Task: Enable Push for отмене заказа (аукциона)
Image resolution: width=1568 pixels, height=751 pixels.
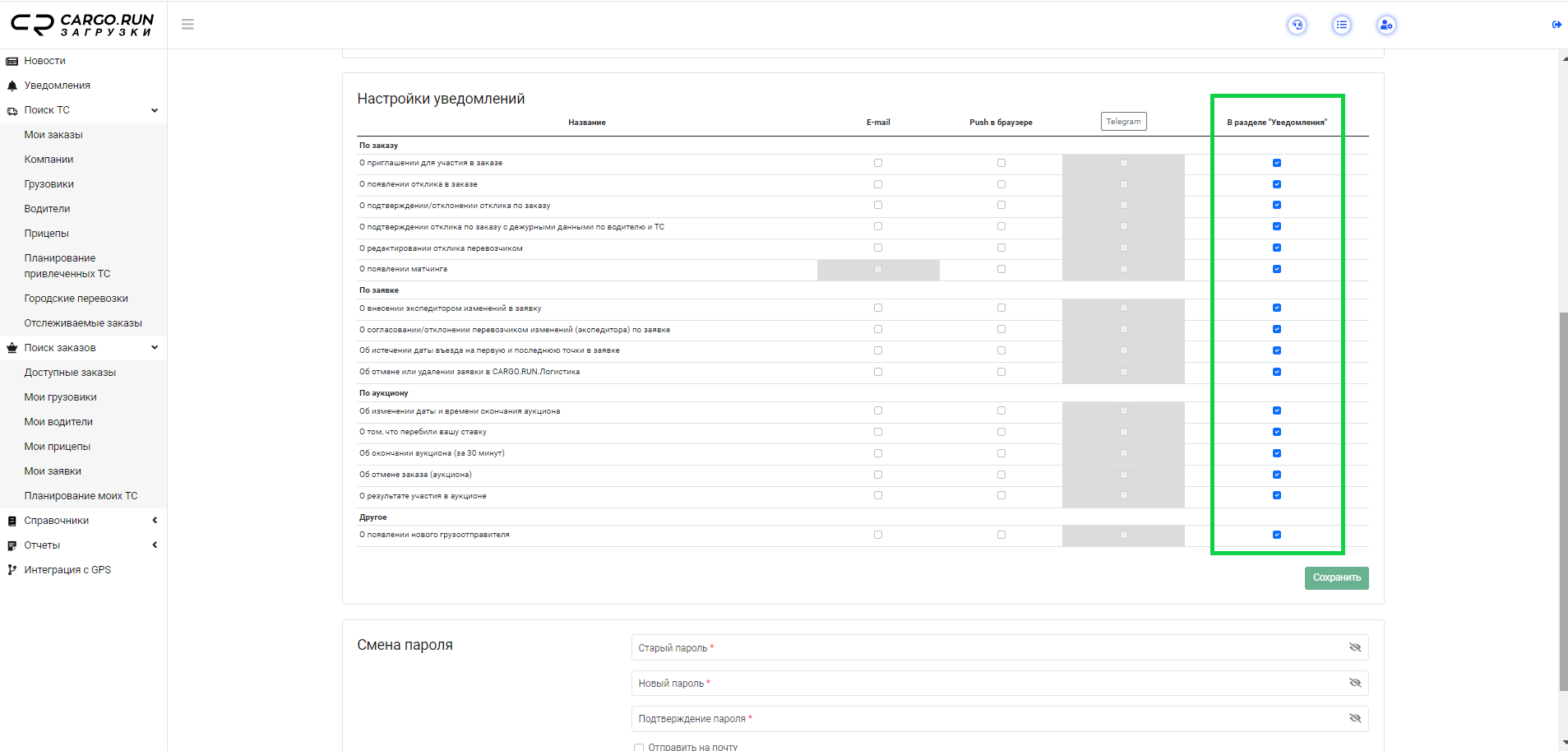Action: (x=1001, y=475)
